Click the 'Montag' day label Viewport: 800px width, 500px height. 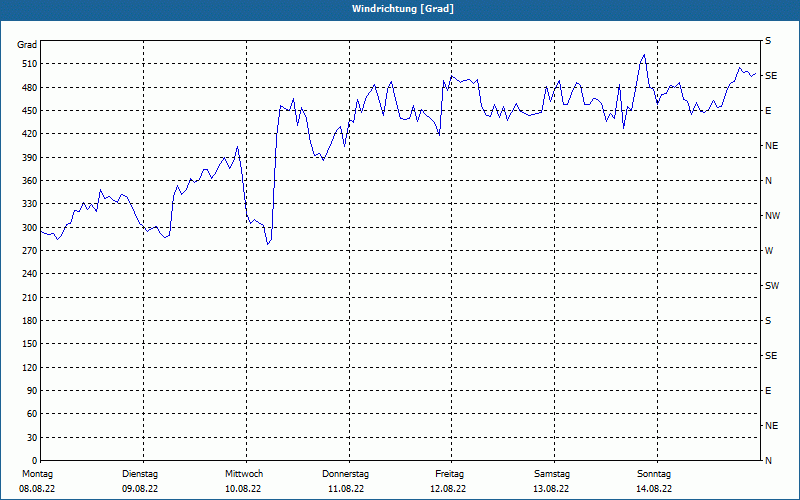(x=37, y=474)
